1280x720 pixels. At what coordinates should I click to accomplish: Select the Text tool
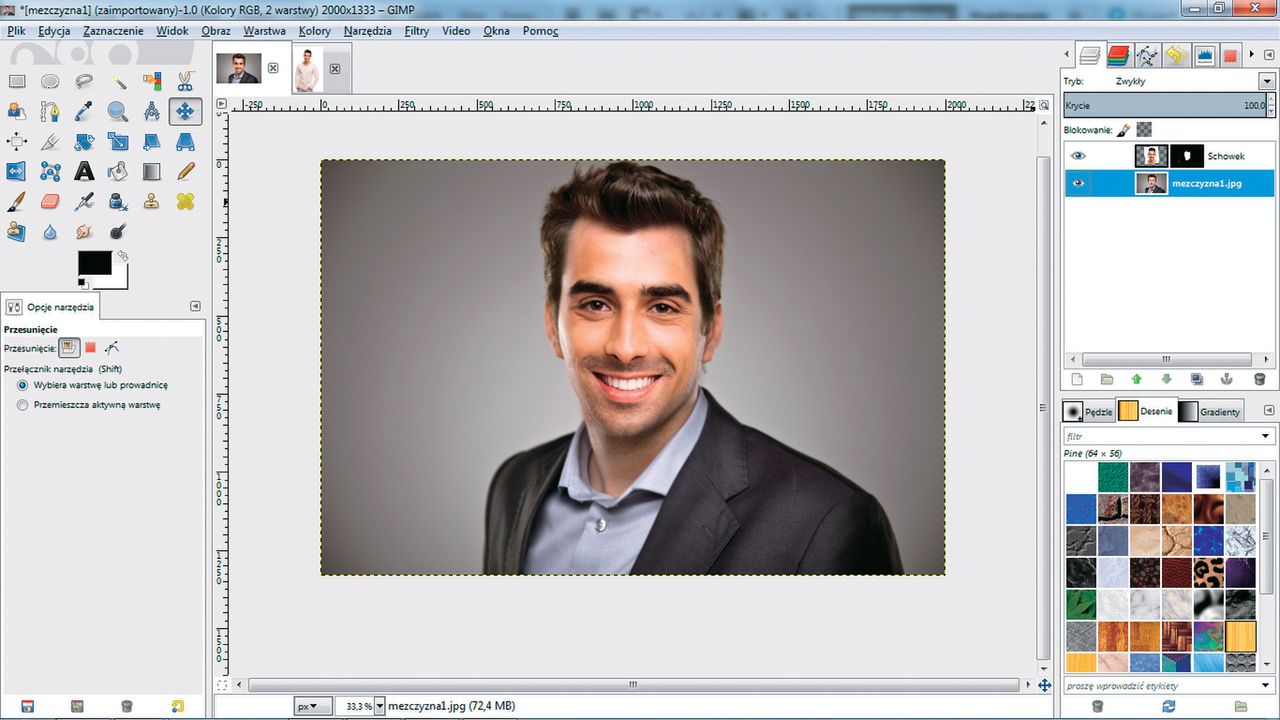point(84,171)
